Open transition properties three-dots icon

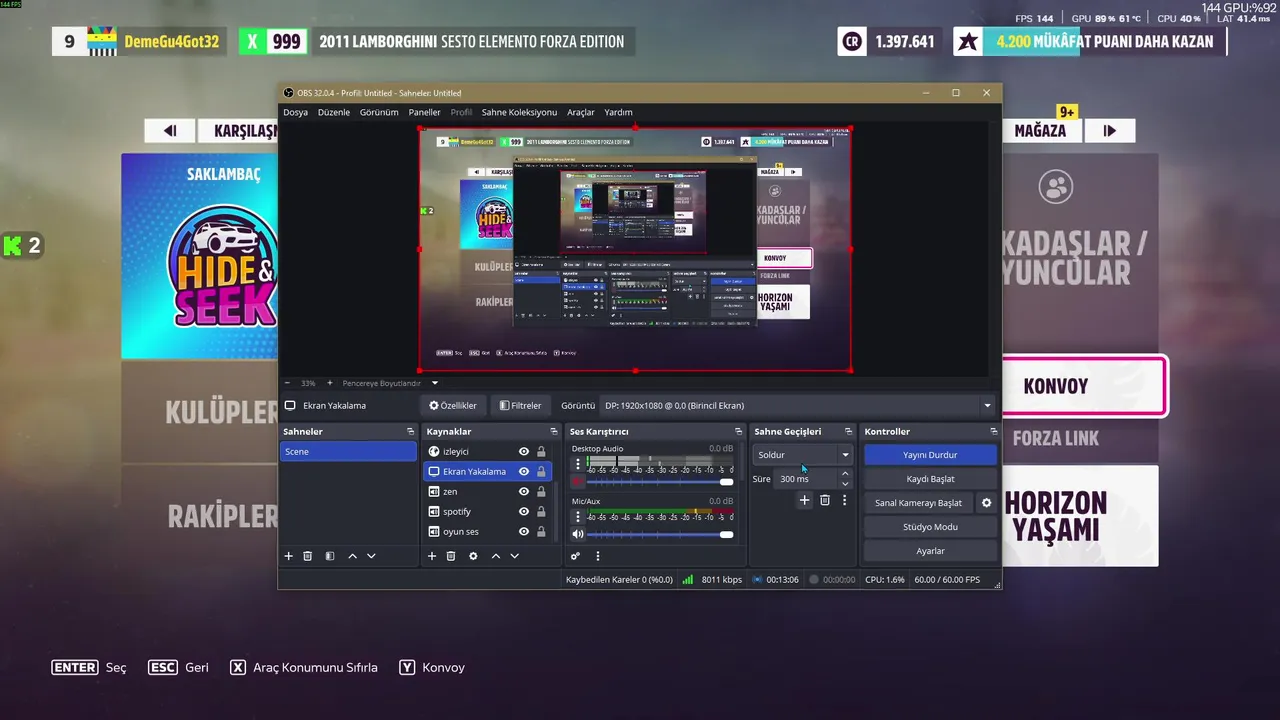pyautogui.click(x=844, y=500)
